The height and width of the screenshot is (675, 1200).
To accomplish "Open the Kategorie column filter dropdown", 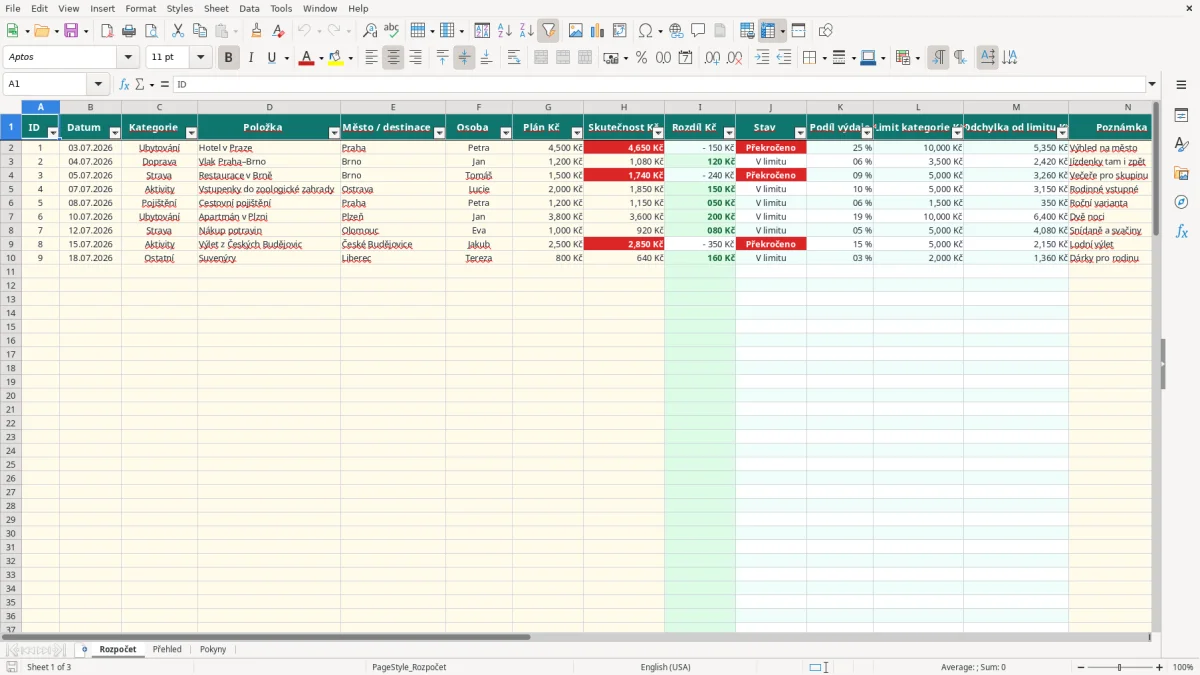I will point(189,133).
